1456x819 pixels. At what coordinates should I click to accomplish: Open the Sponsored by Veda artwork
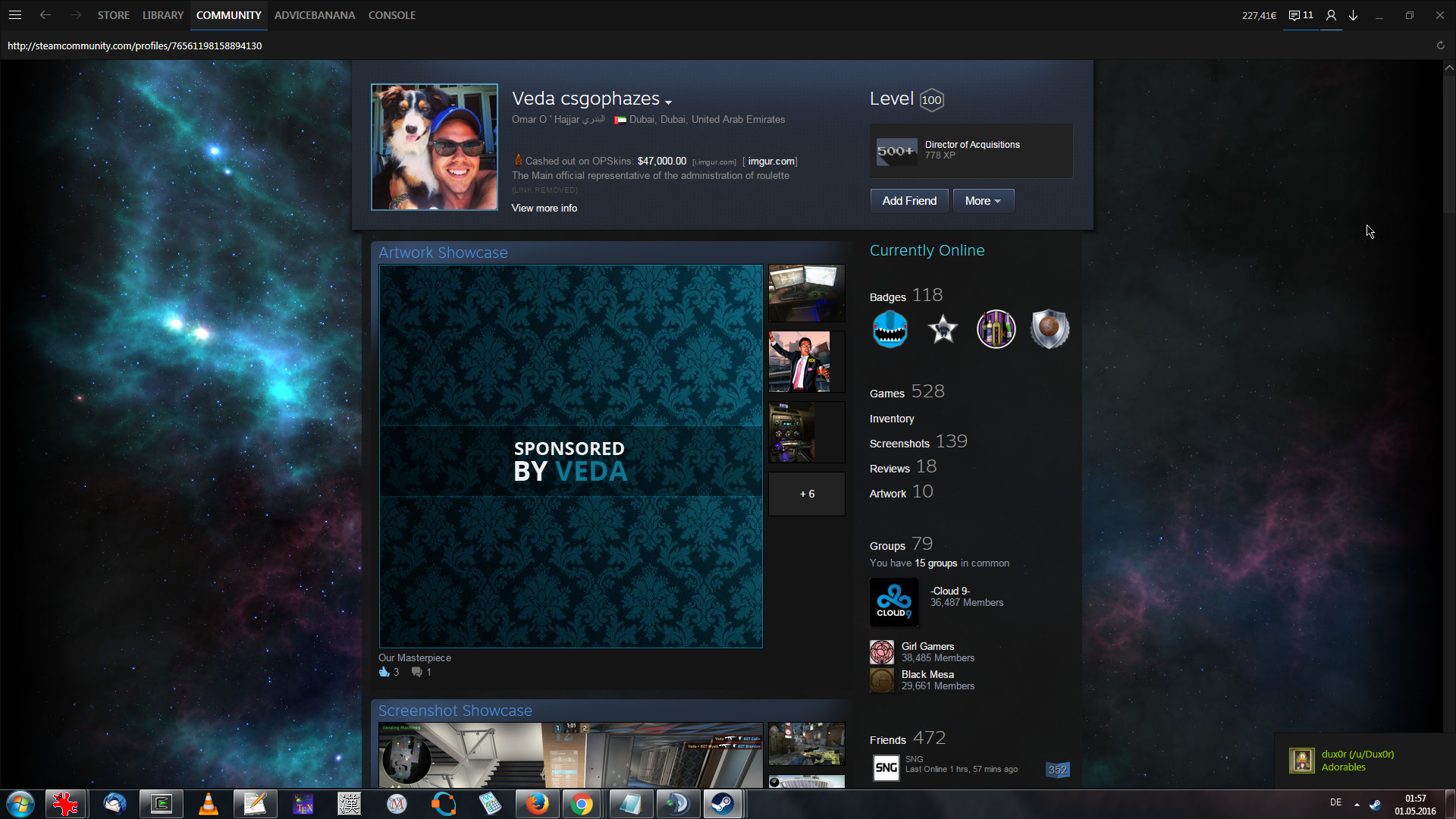tap(570, 456)
